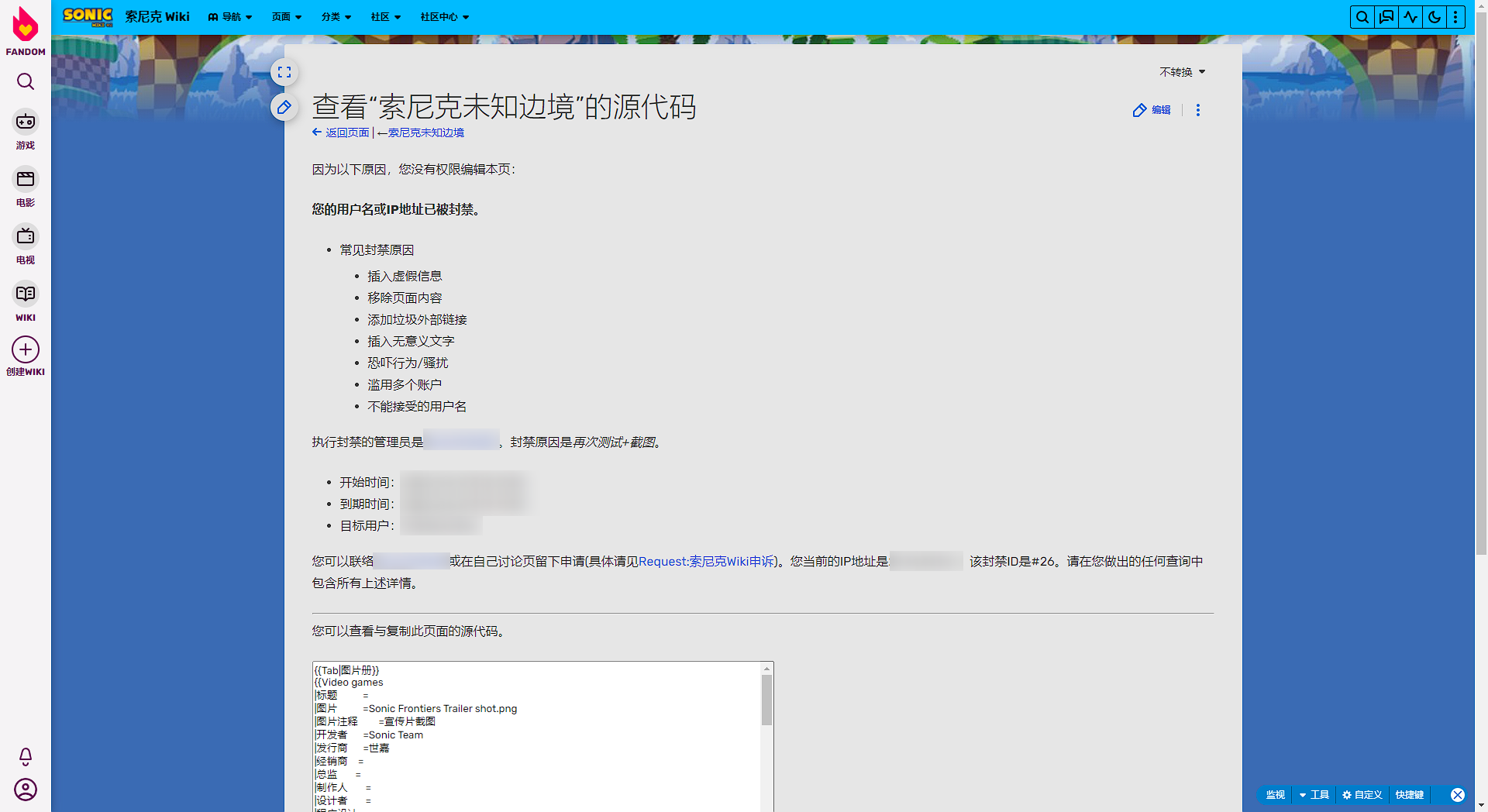The width and height of the screenshot is (1488, 812).
Task: Click the label 到期时间
Action: tap(367, 504)
